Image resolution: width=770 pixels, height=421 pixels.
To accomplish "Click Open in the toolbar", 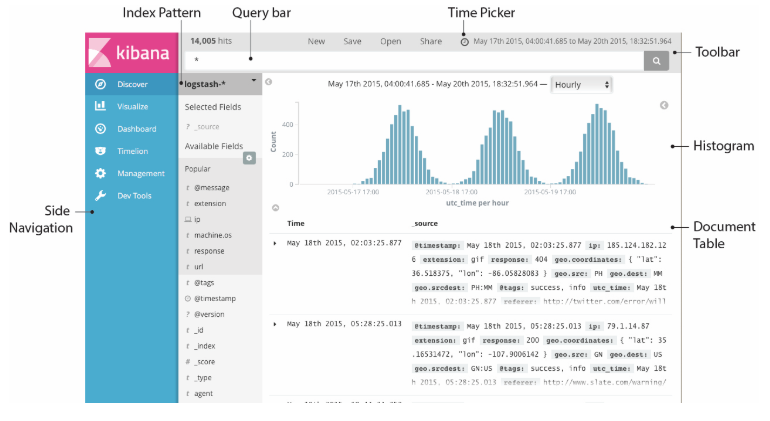I will pyautogui.click(x=390, y=41).
